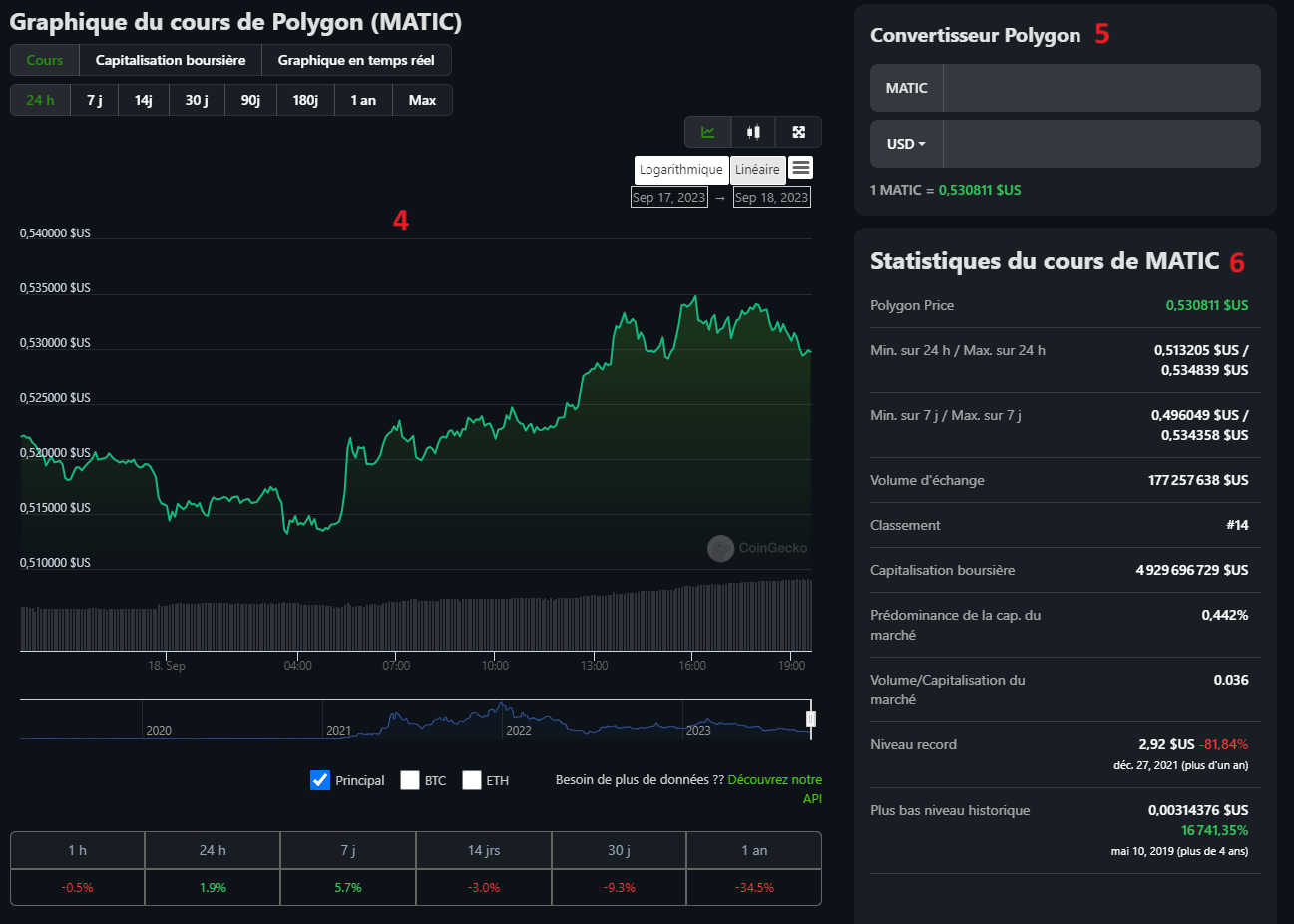Select the 1 an time range
Image resolution: width=1294 pixels, height=924 pixels.
tap(363, 100)
